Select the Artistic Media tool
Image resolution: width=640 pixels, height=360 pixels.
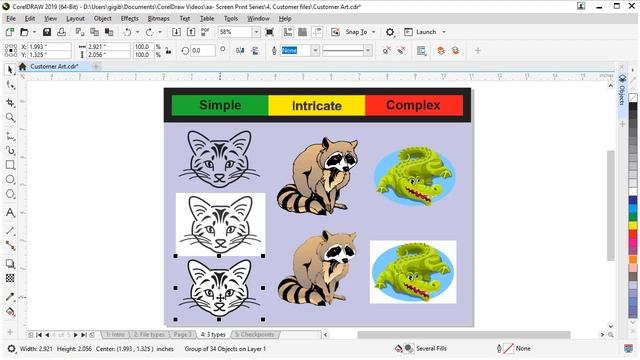point(10,150)
